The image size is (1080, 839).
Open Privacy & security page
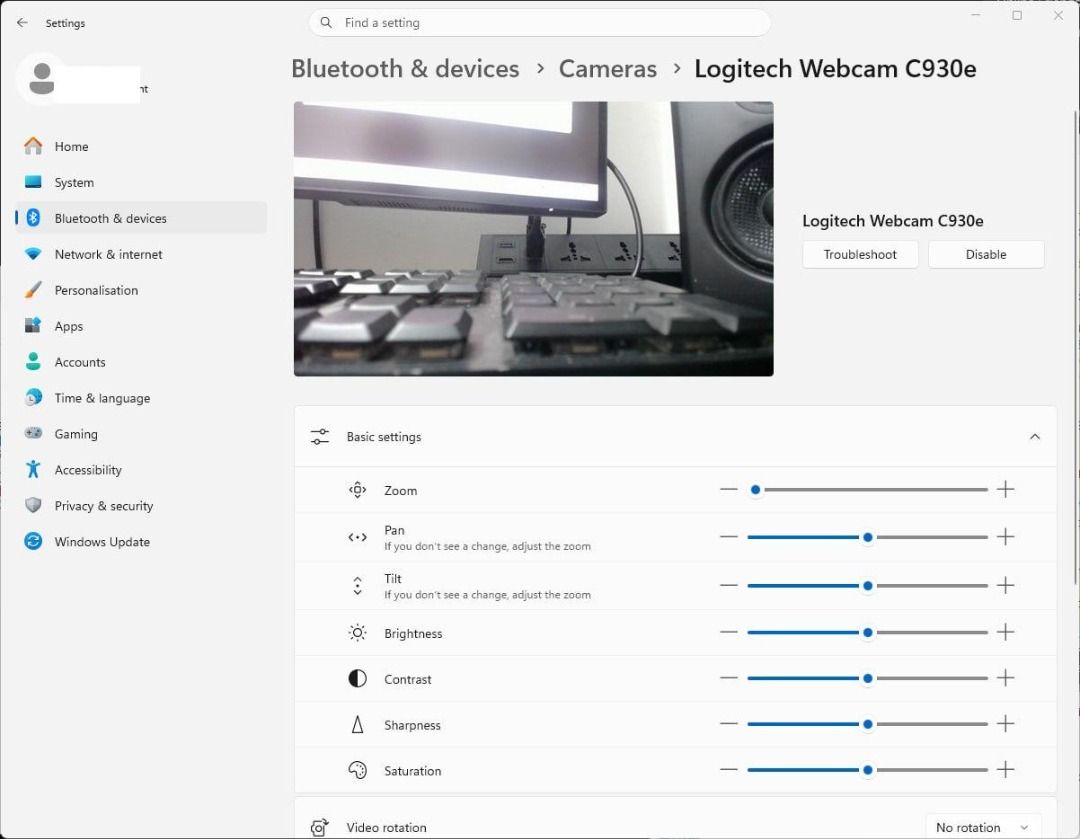141,505
